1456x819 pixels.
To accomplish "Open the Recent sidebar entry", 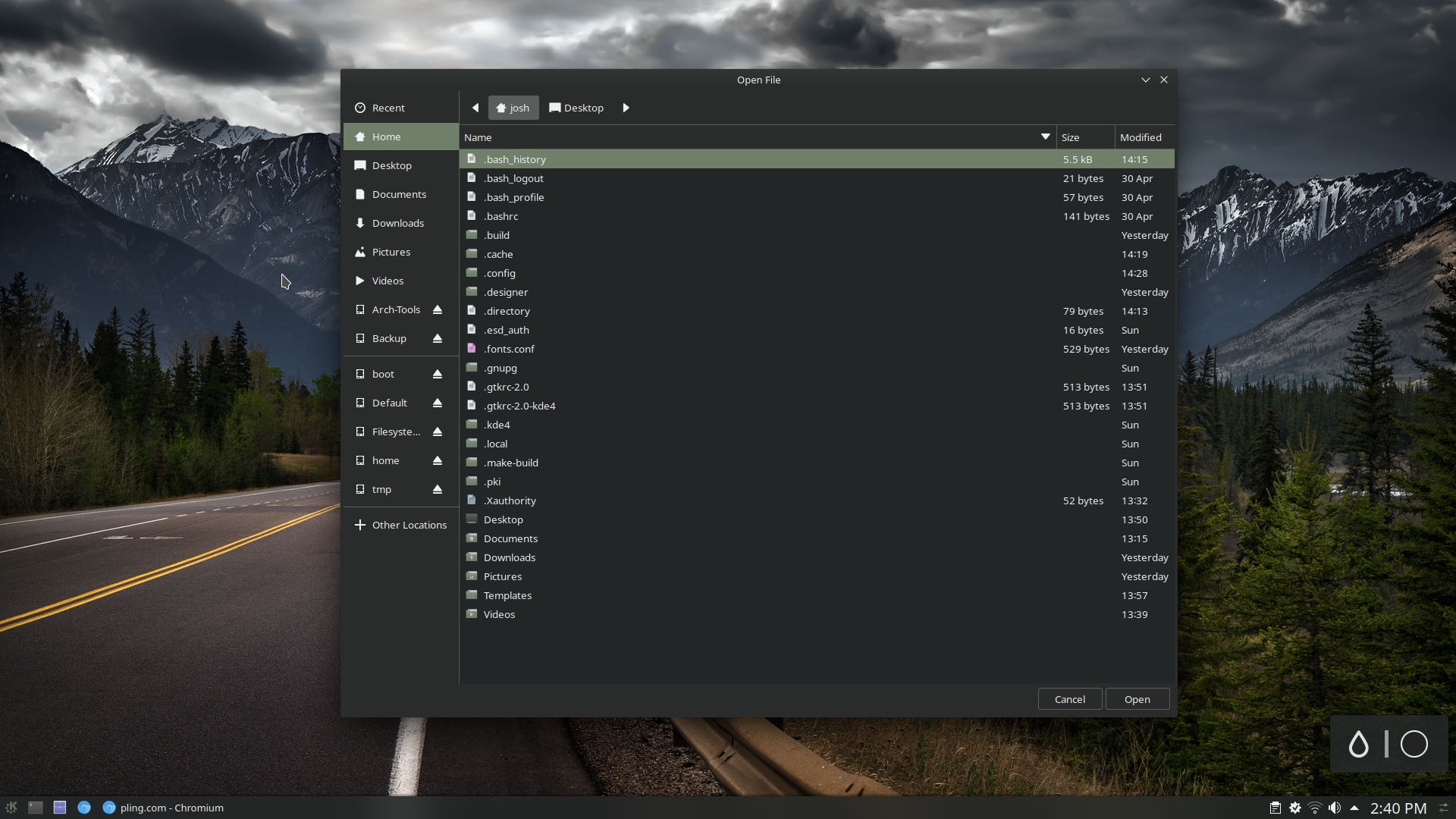I will pyautogui.click(x=400, y=108).
